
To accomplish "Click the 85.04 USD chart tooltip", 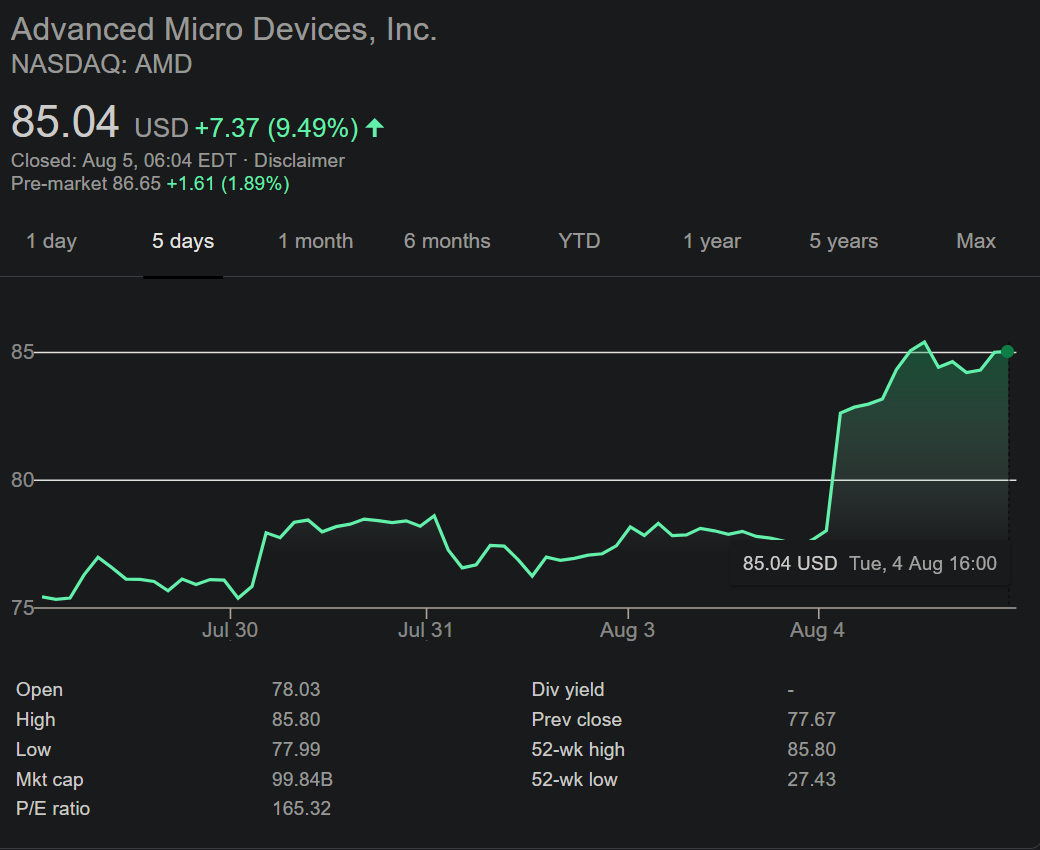I will click(869, 563).
